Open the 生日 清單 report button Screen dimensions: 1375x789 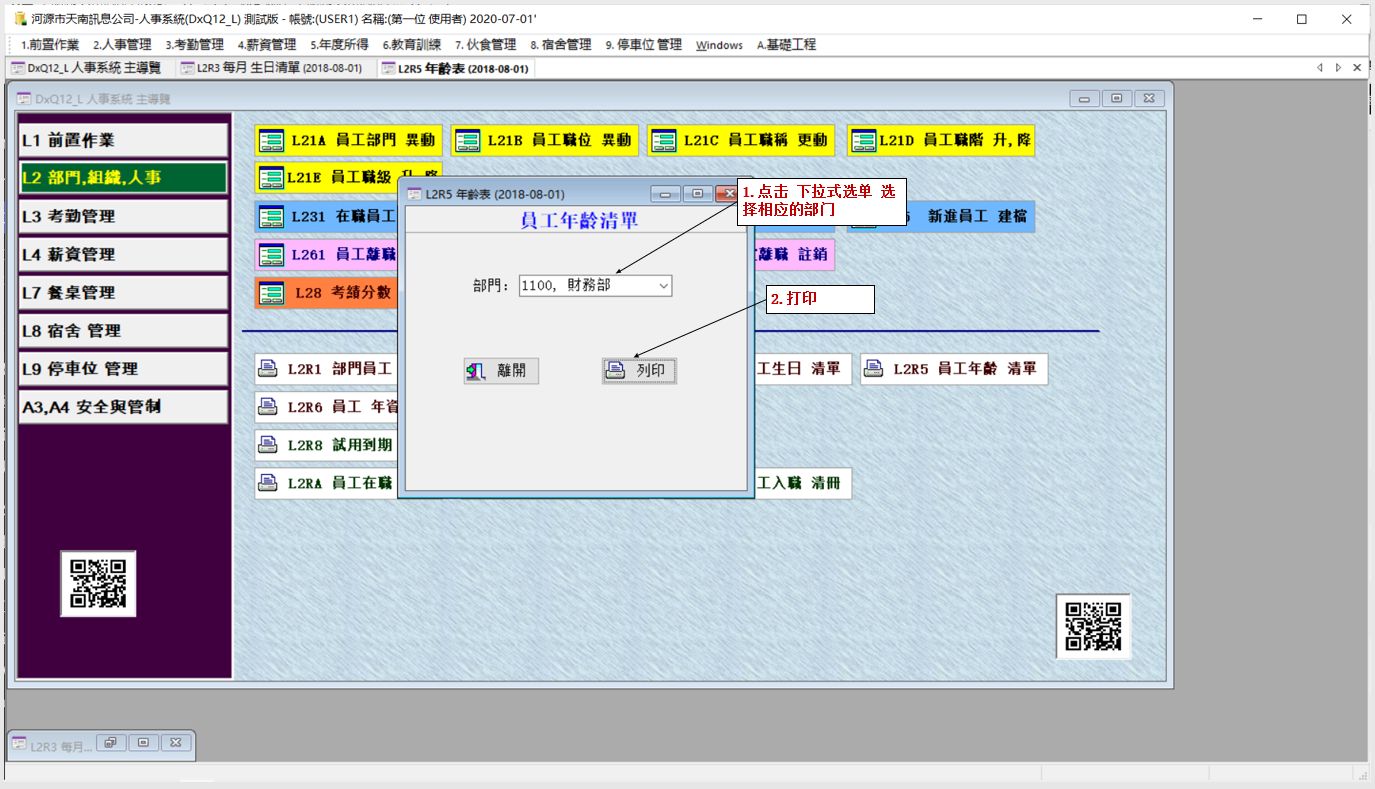(803, 369)
